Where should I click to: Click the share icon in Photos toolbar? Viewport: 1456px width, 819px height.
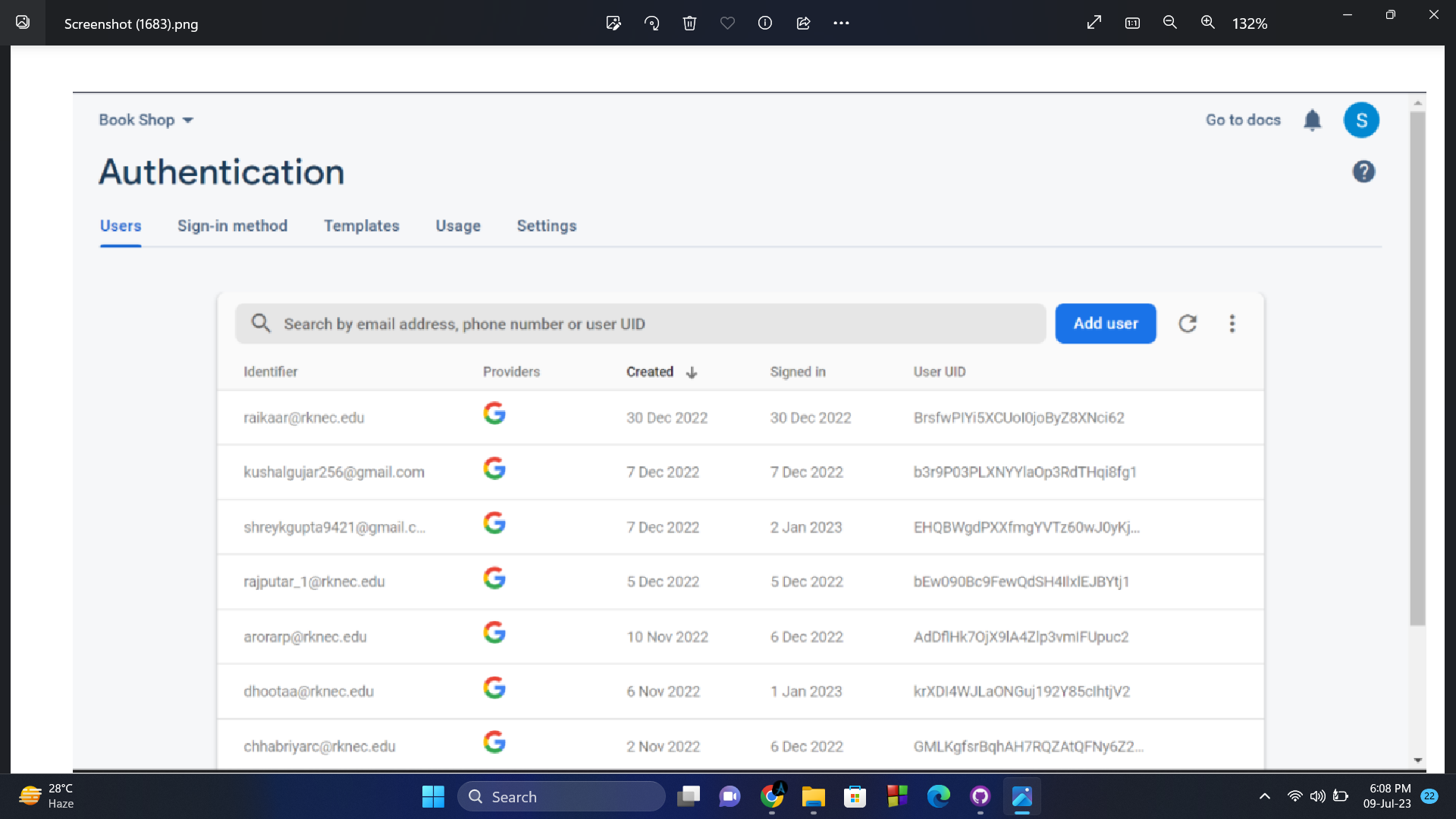pyautogui.click(x=803, y=23)
